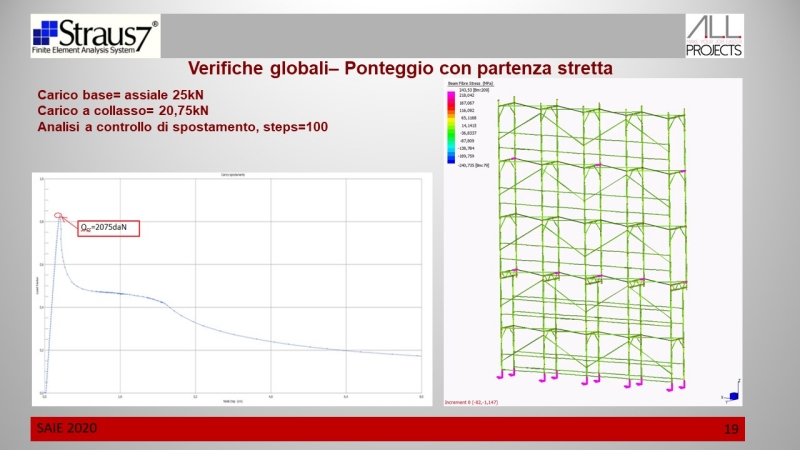Click the red arrow pointing to peak

[x=70, y=222]
